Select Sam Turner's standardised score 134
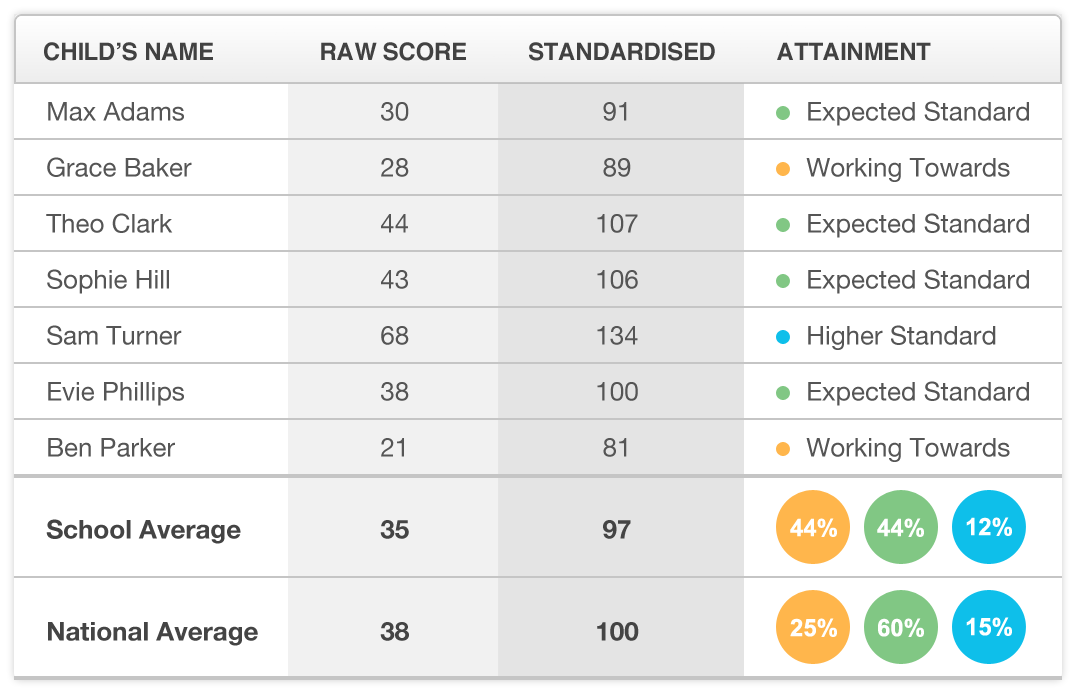The width and height of the screenshot is (1076, 694). coord(616,336)
